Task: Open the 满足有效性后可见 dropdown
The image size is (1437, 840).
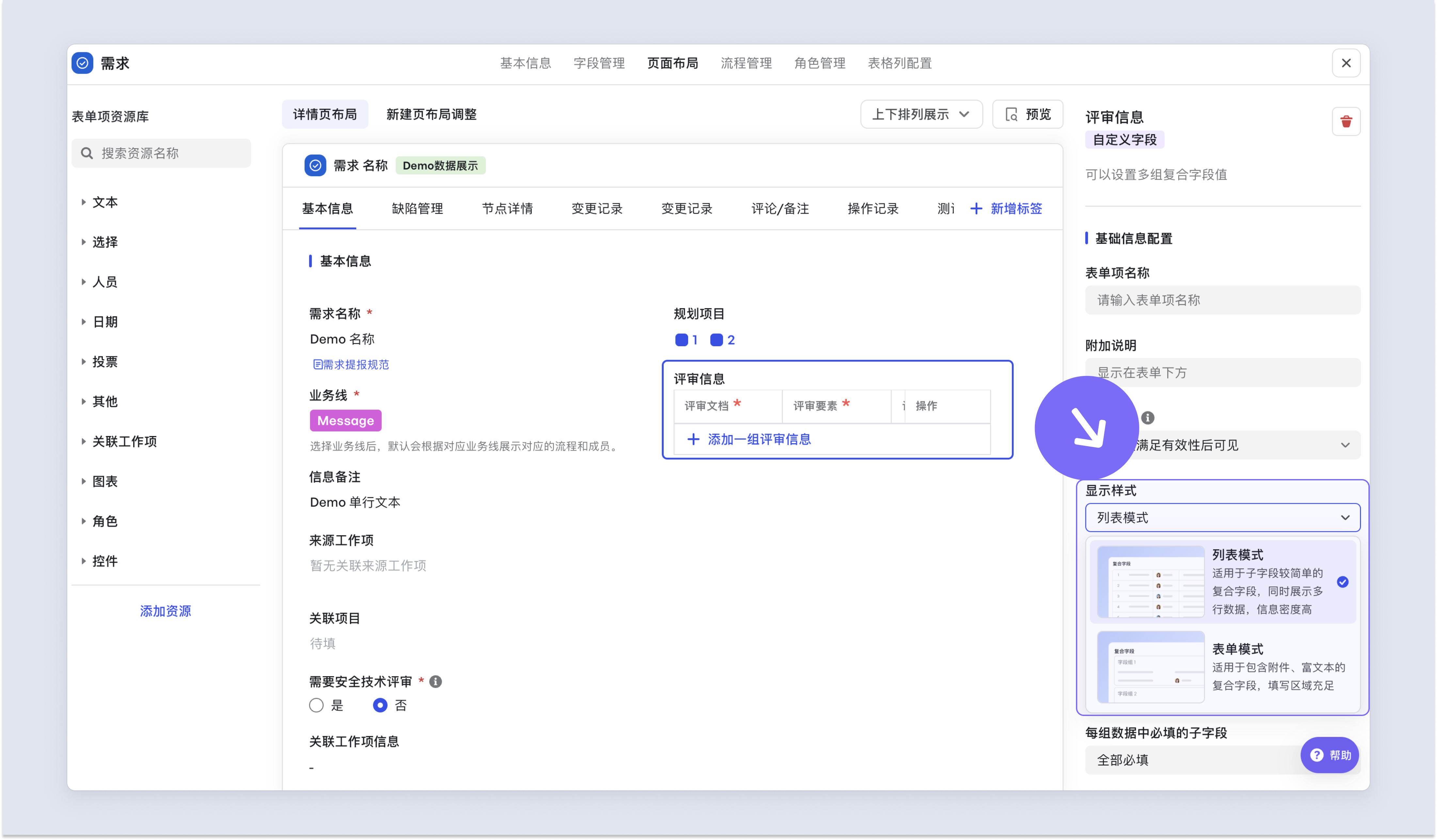Action: click(1223, 445)
